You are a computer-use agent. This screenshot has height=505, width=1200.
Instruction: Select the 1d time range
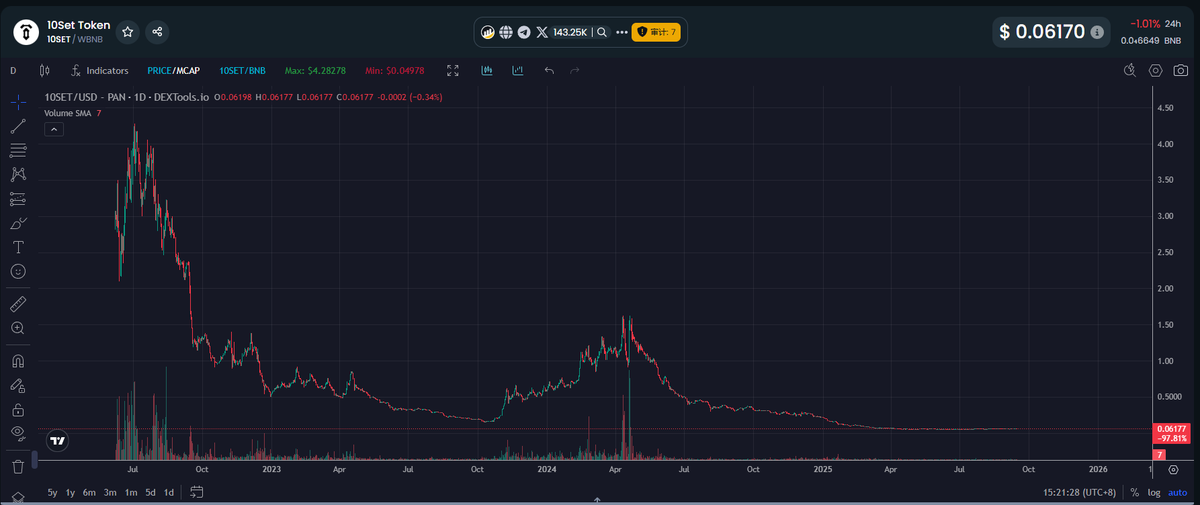click(169, 492)
